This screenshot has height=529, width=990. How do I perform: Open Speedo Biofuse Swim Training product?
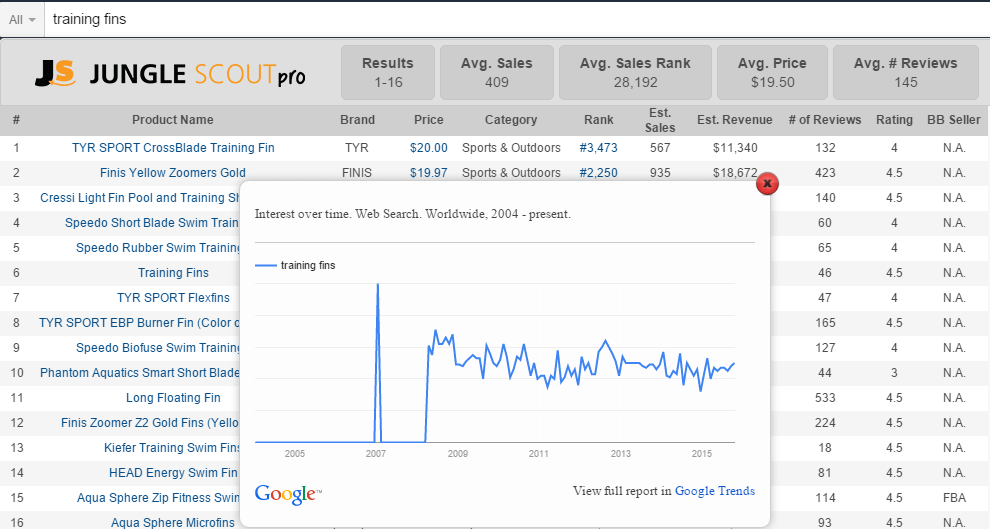158,348
